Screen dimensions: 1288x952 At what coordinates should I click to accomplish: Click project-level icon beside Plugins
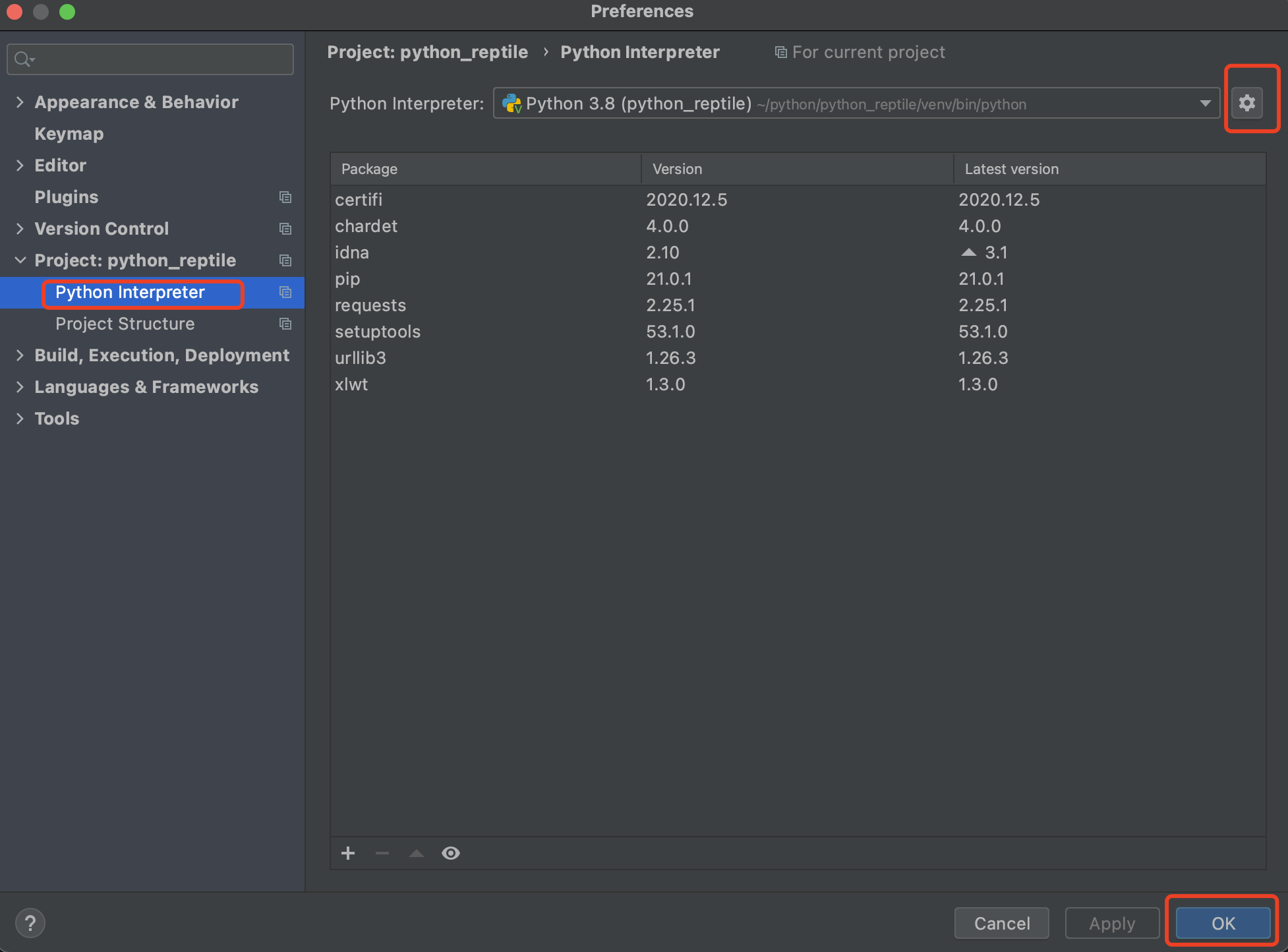tap(285, 197)
